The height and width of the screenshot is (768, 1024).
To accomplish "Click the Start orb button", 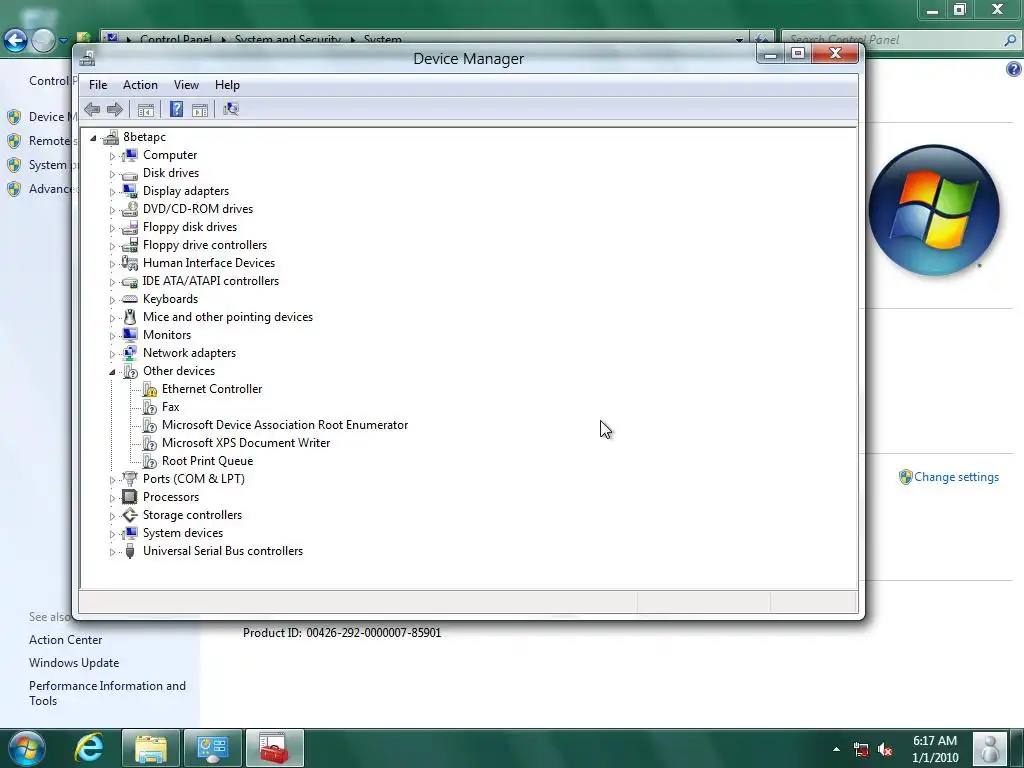I will tap(26, 748).
